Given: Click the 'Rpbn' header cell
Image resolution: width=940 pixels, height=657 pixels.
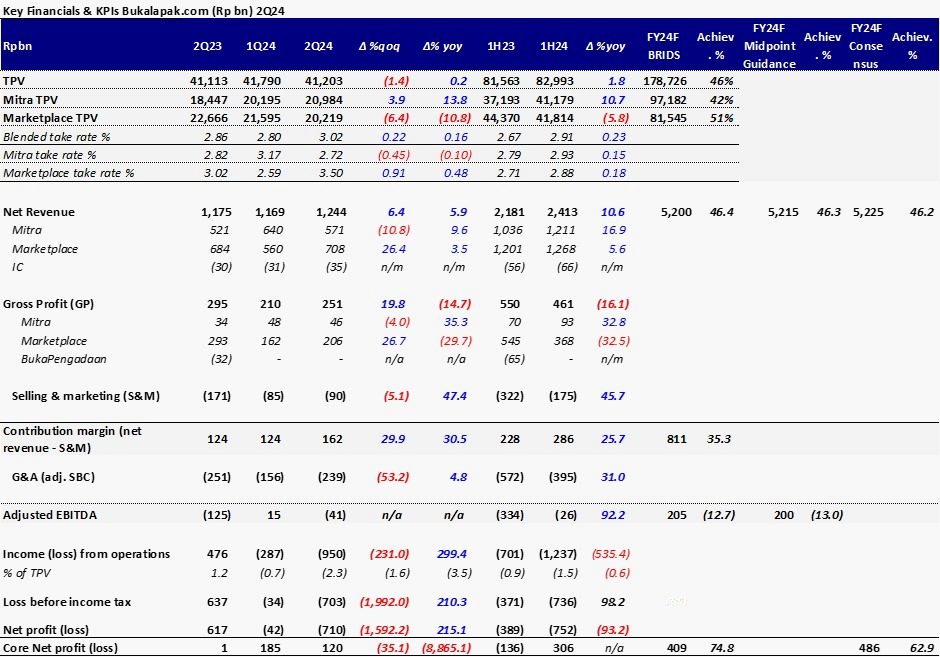Looking at the screenshot, I should pyautogui.click(x=17, y=46).
